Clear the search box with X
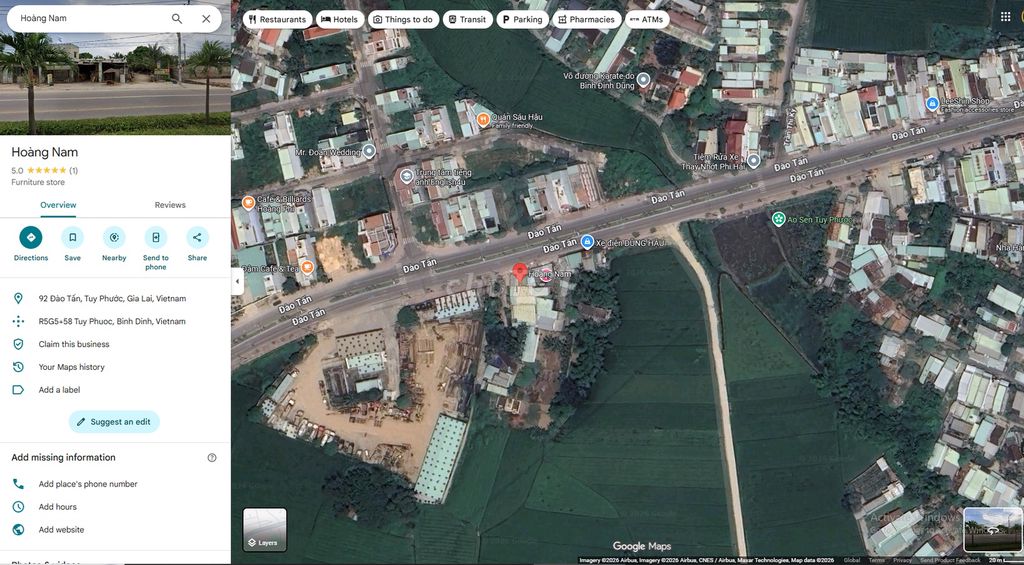The width and height of the screenshot is (1024, 565). click(x=206, y=18)
